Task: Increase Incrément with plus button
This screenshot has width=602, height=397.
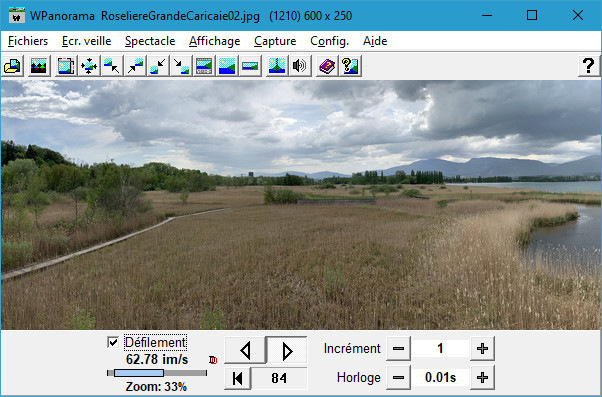Action: click(x=482, y=349)
